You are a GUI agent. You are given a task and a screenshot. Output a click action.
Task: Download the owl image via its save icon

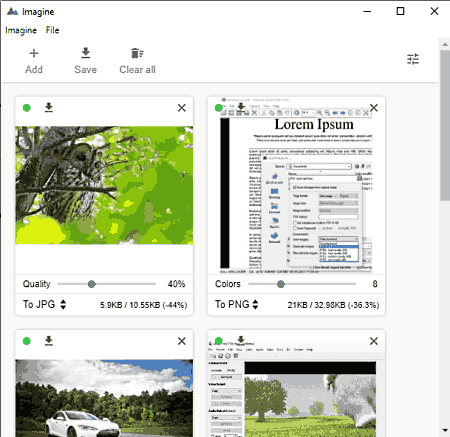(49, 108)
